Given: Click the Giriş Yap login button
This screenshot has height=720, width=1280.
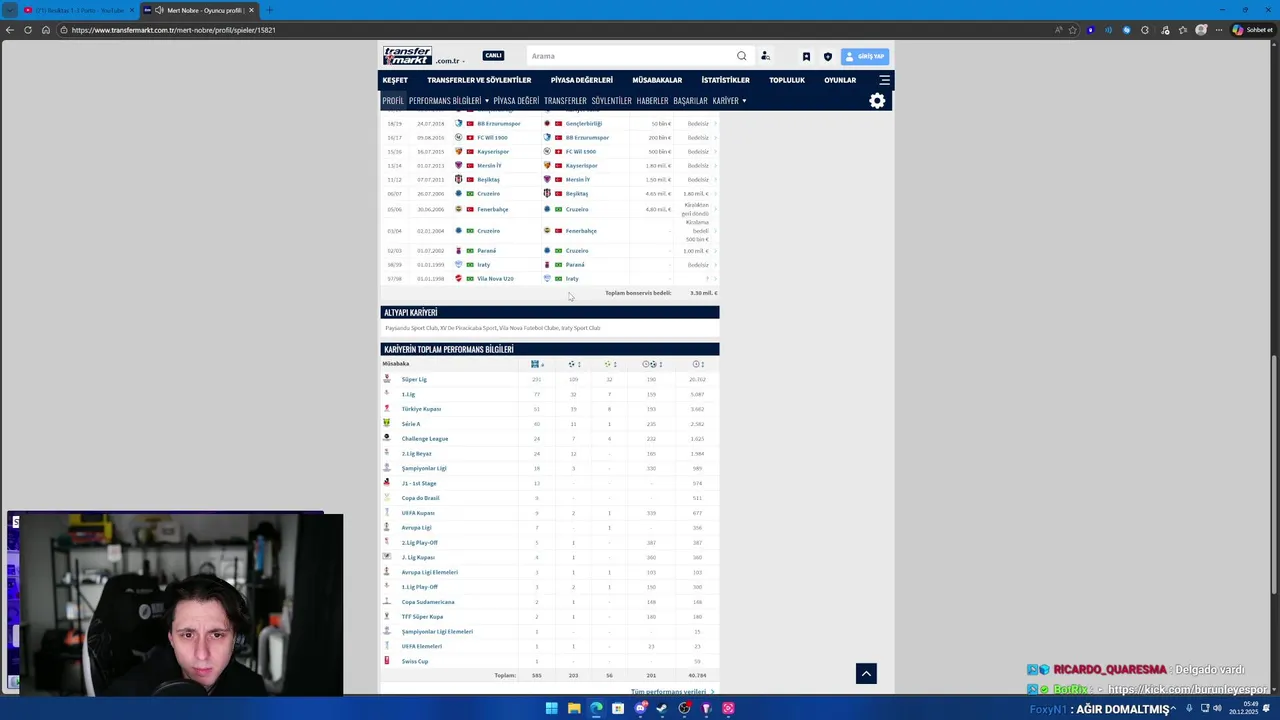Looking at the screenshot, I should click(864, 56).
